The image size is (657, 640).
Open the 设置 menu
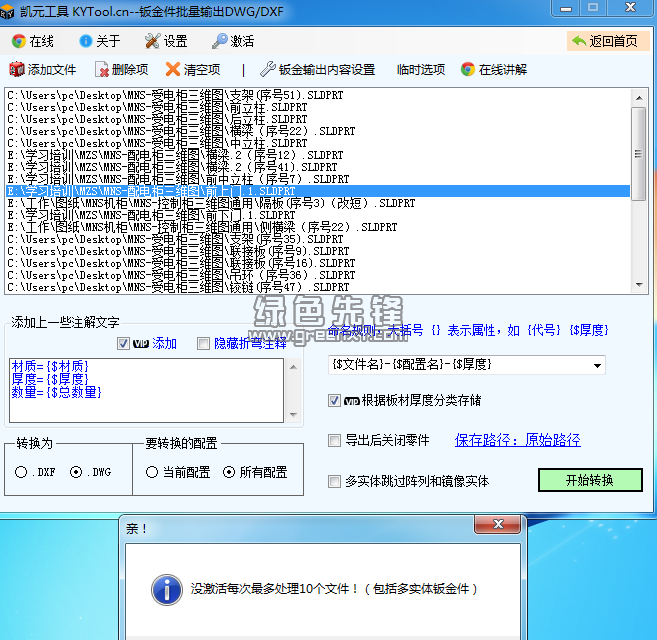click(166, 41)
